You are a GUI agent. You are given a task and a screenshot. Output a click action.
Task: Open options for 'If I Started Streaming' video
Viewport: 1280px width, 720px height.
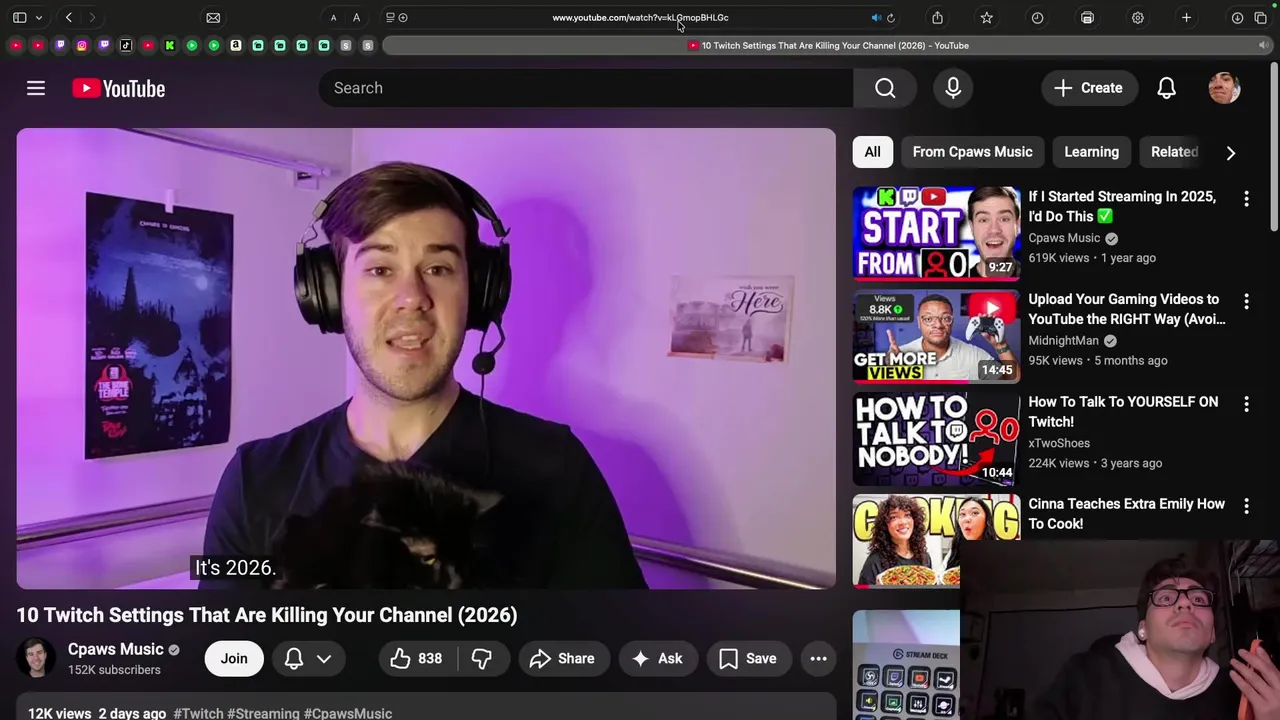[x=1246, y=198]
